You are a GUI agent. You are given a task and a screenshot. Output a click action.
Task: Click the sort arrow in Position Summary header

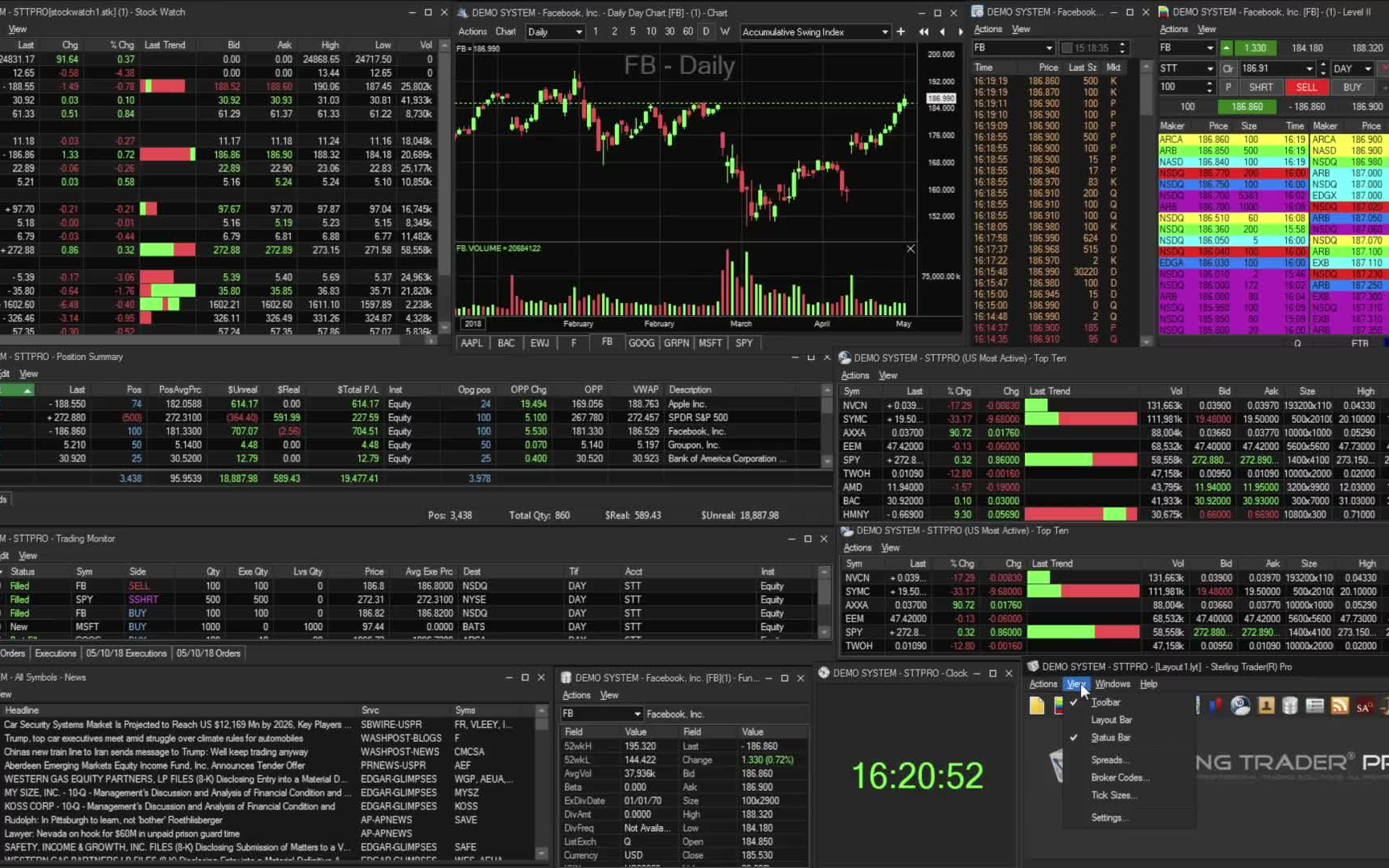pos(28,390)
